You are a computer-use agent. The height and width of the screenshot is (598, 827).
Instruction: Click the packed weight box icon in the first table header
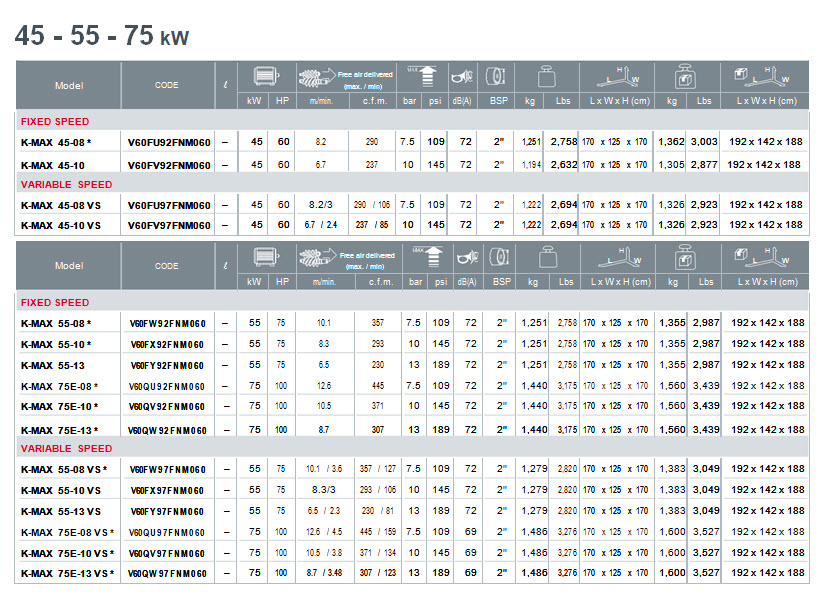[x=685, y=76]
